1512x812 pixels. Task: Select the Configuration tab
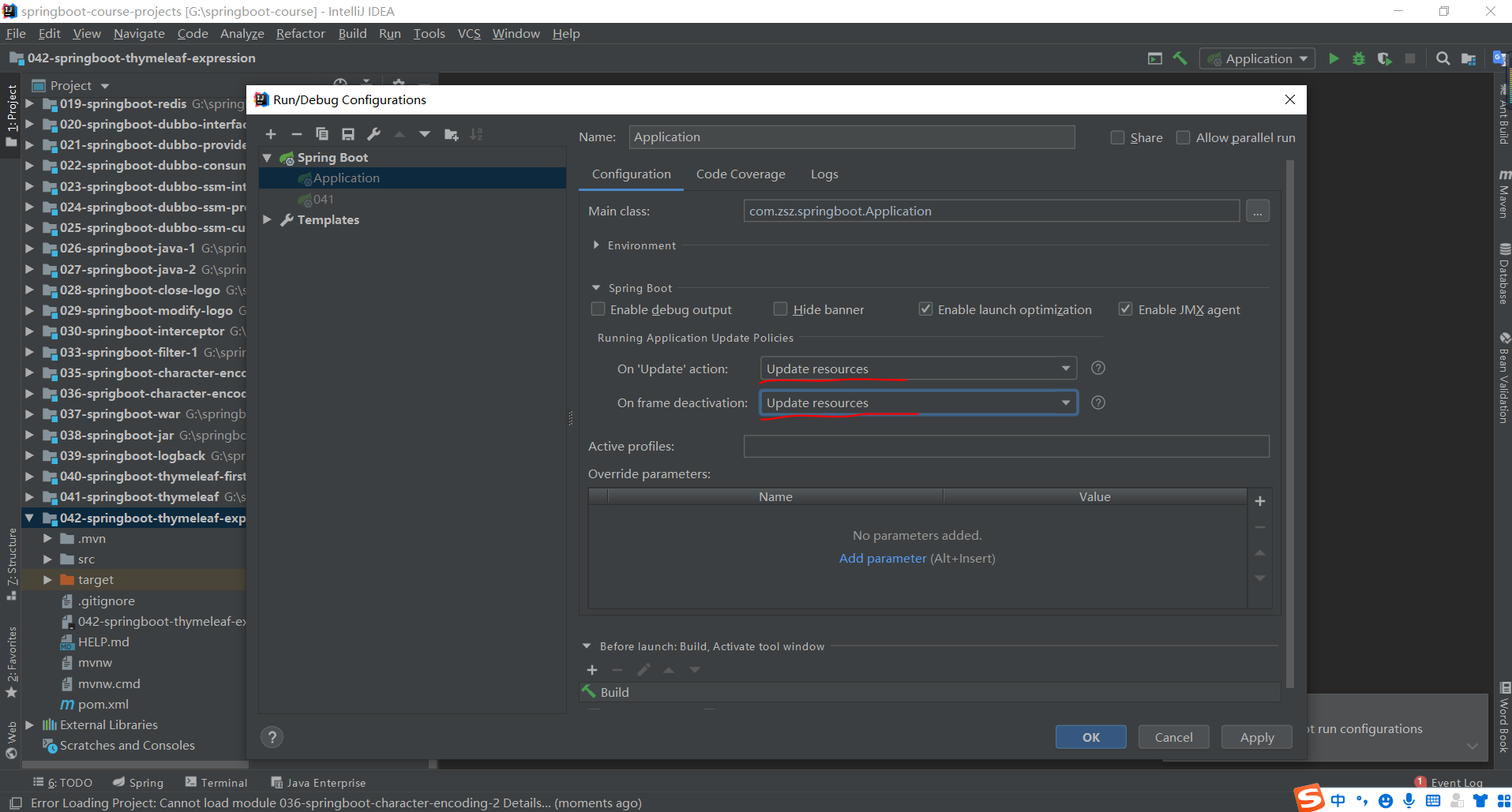pyautogui.click(x=632, y=174)
